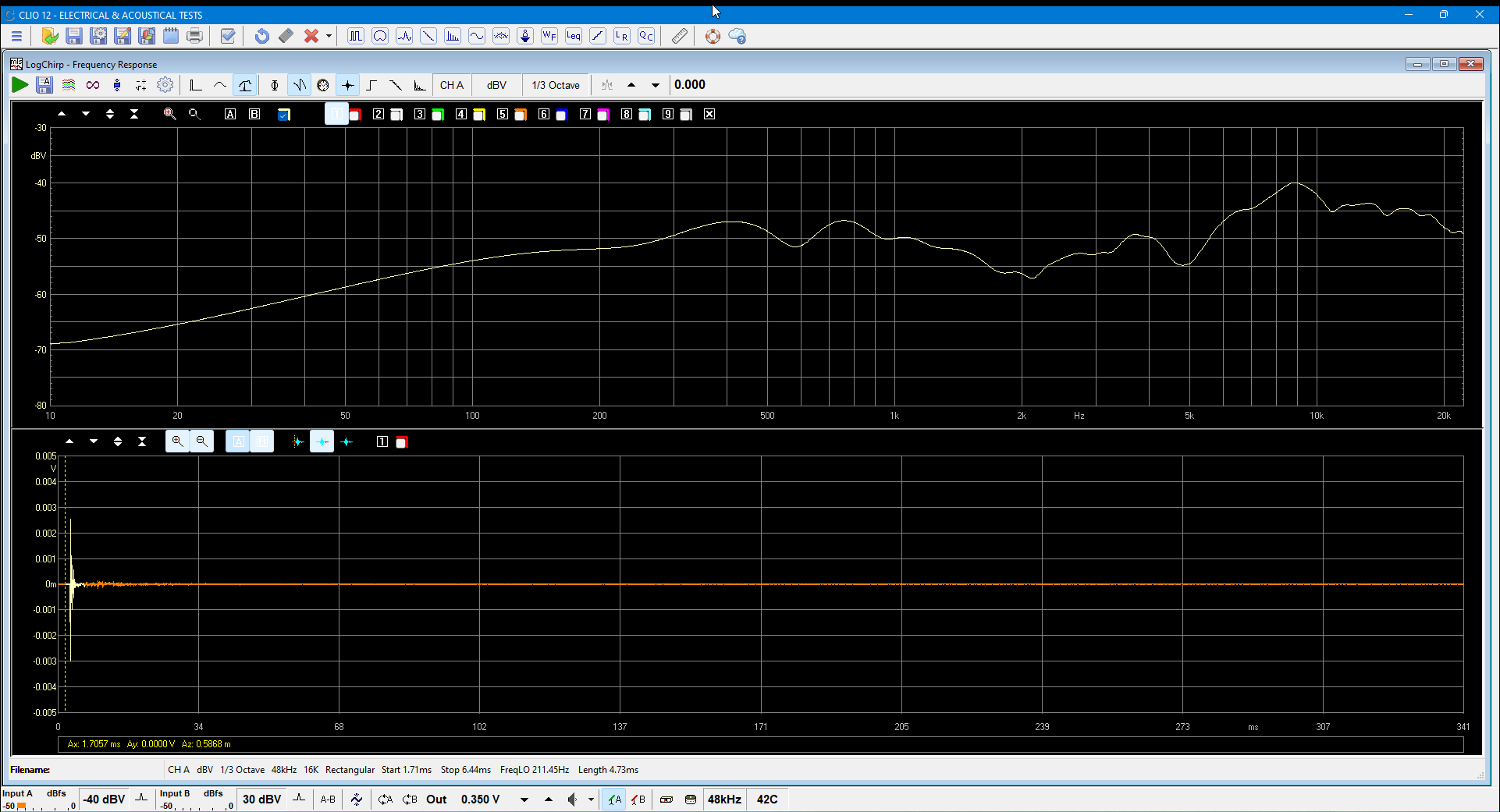The image size is (1500, 812).
Task: Click the A-B differential input button
Action: coord(328,800)
